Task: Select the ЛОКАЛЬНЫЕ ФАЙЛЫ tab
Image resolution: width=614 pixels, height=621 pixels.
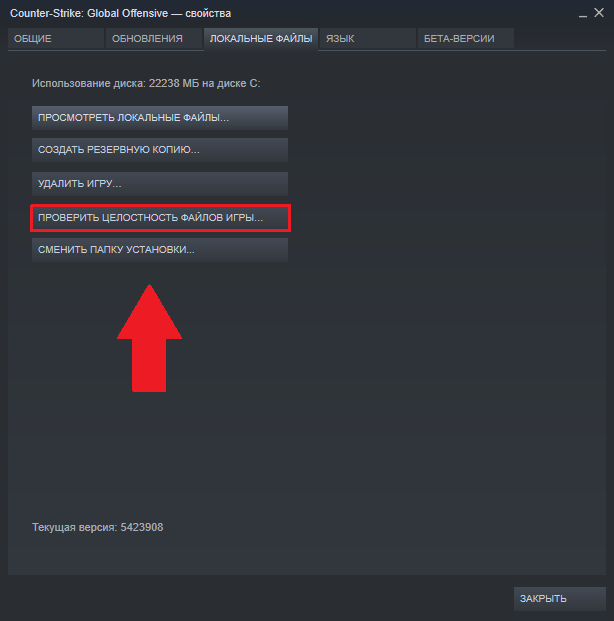Action: [x=261, y=39]
